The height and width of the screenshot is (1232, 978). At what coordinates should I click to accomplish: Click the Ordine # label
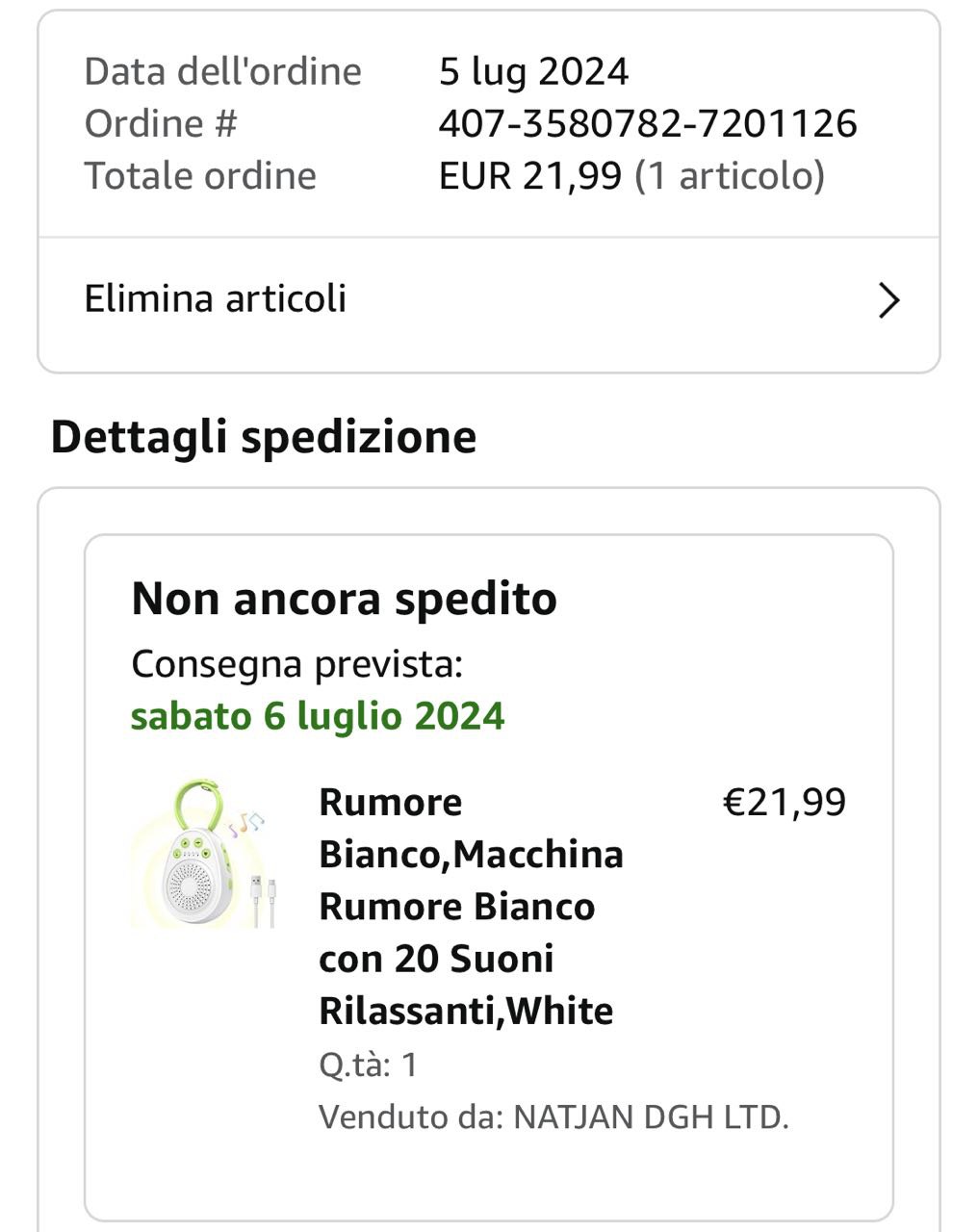tap(160, 123)
